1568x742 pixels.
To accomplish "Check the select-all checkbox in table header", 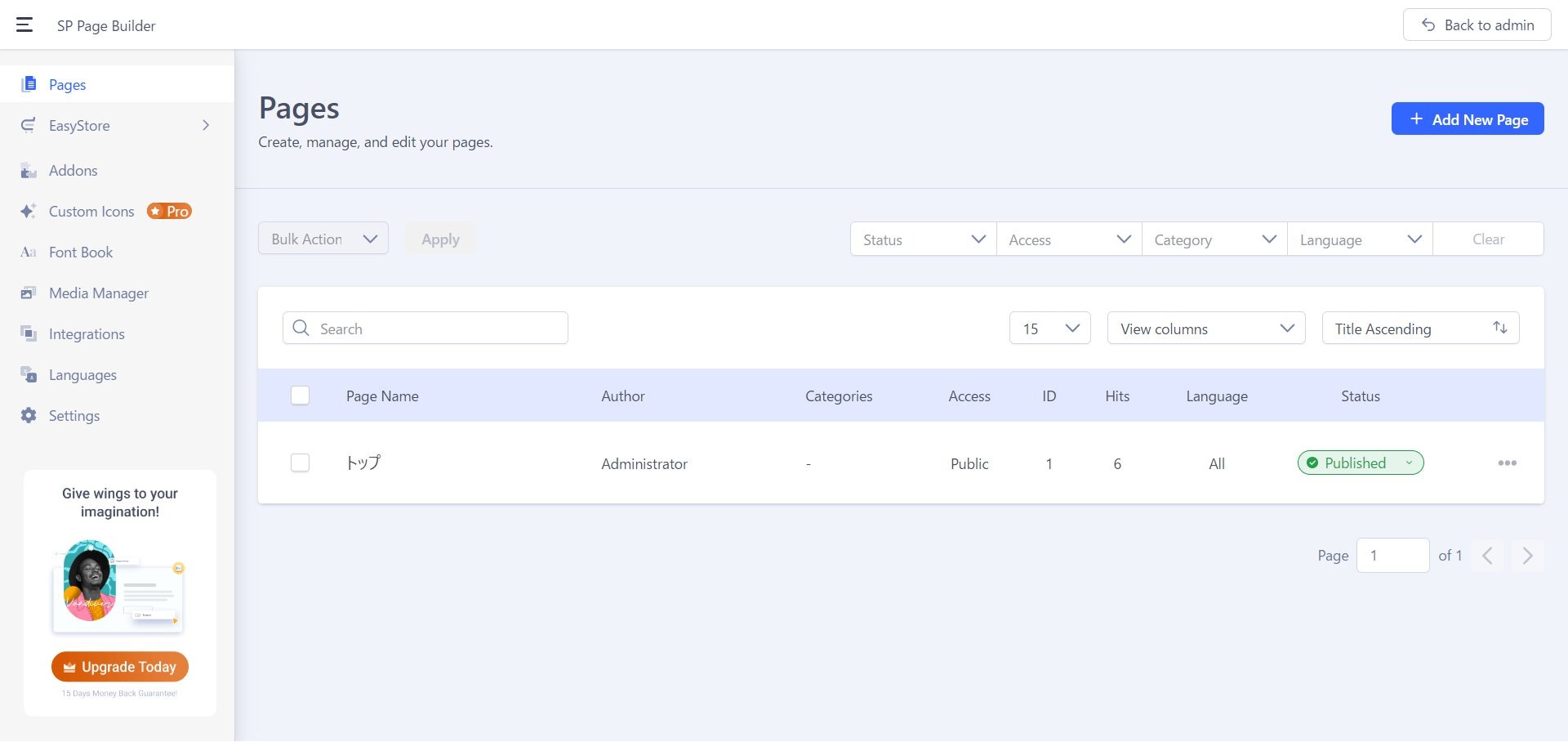I will (x=300, y=396).
